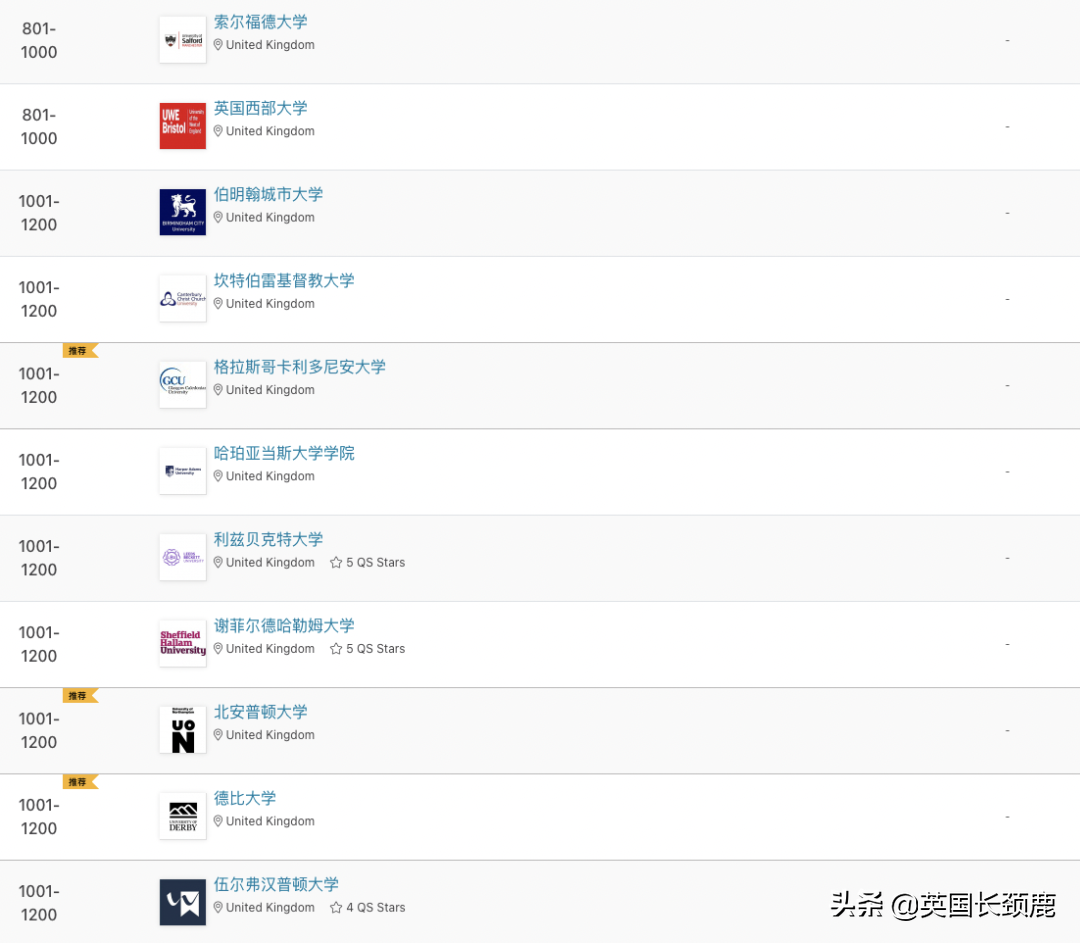1080x943 pixels.
Task: Open the 哈珀亚当斯大学学院 link
Action: click(x=284, y=453)
